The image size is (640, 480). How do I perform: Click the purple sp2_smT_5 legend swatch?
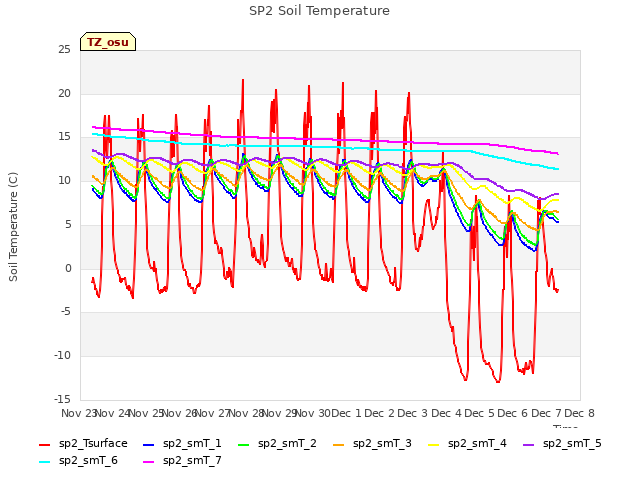point(529,444)
